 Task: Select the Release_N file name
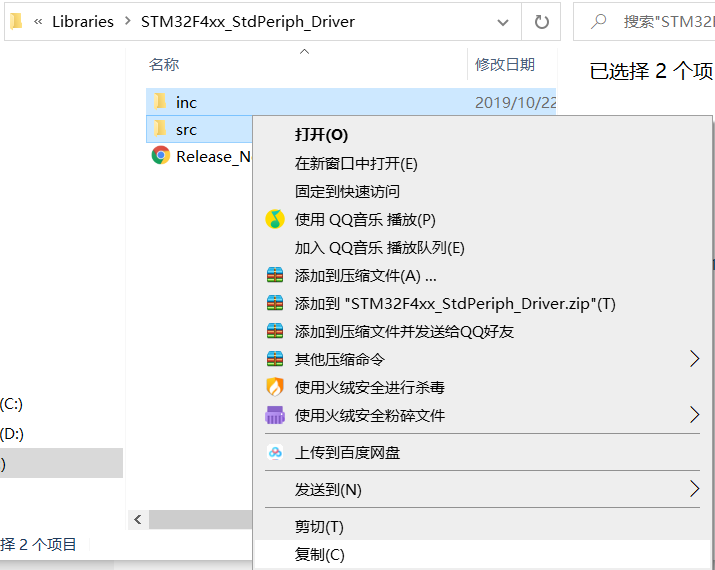[x=213, y=156]
